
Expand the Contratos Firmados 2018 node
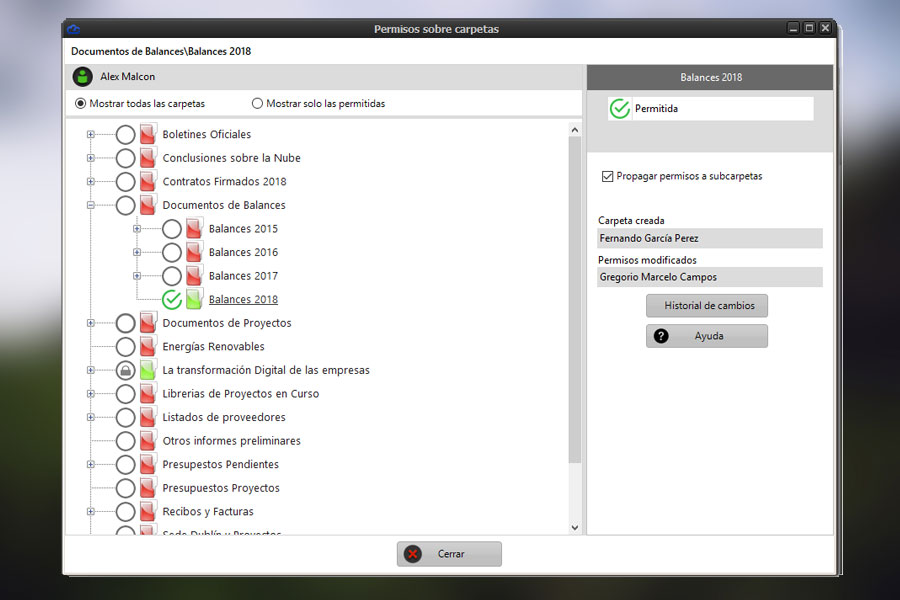[x=91, y=181]
